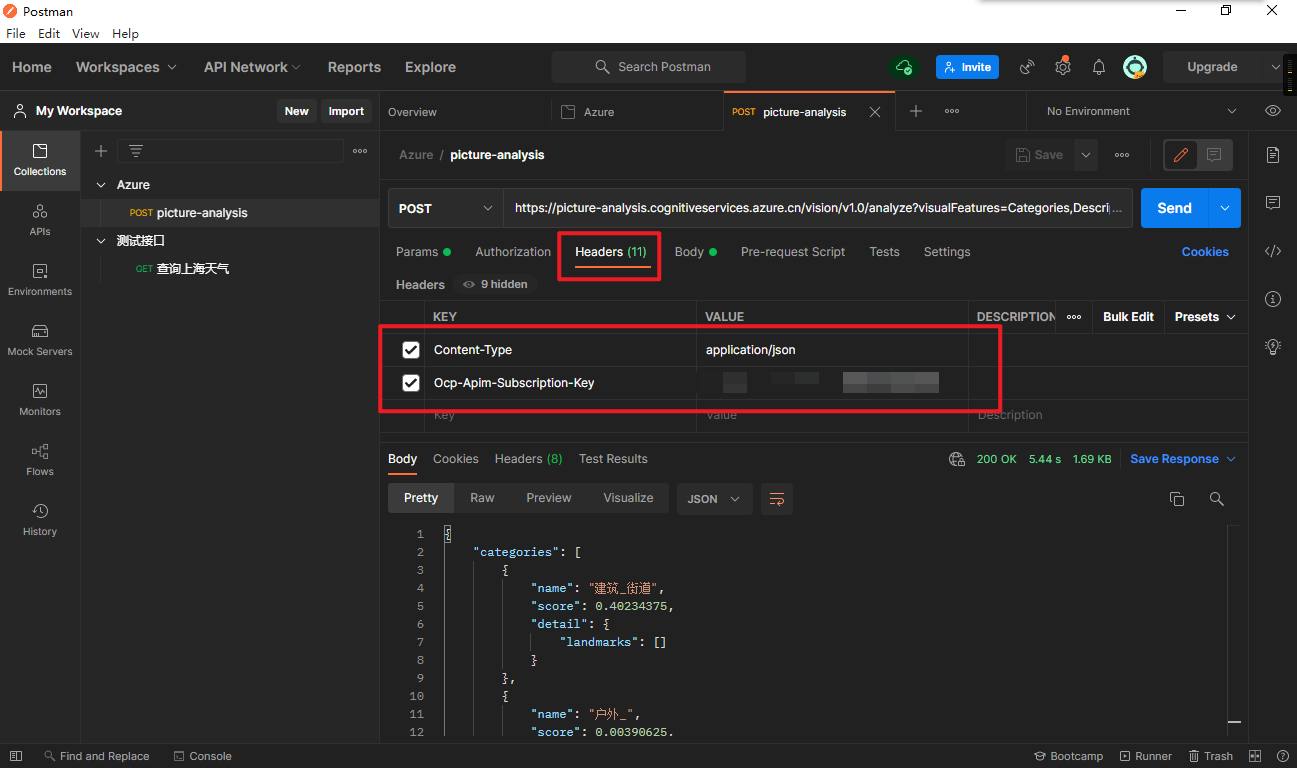Screen dimensions: 1297x768
Task: Toggle the wrap lines icon in response
Action: [777, 498]
